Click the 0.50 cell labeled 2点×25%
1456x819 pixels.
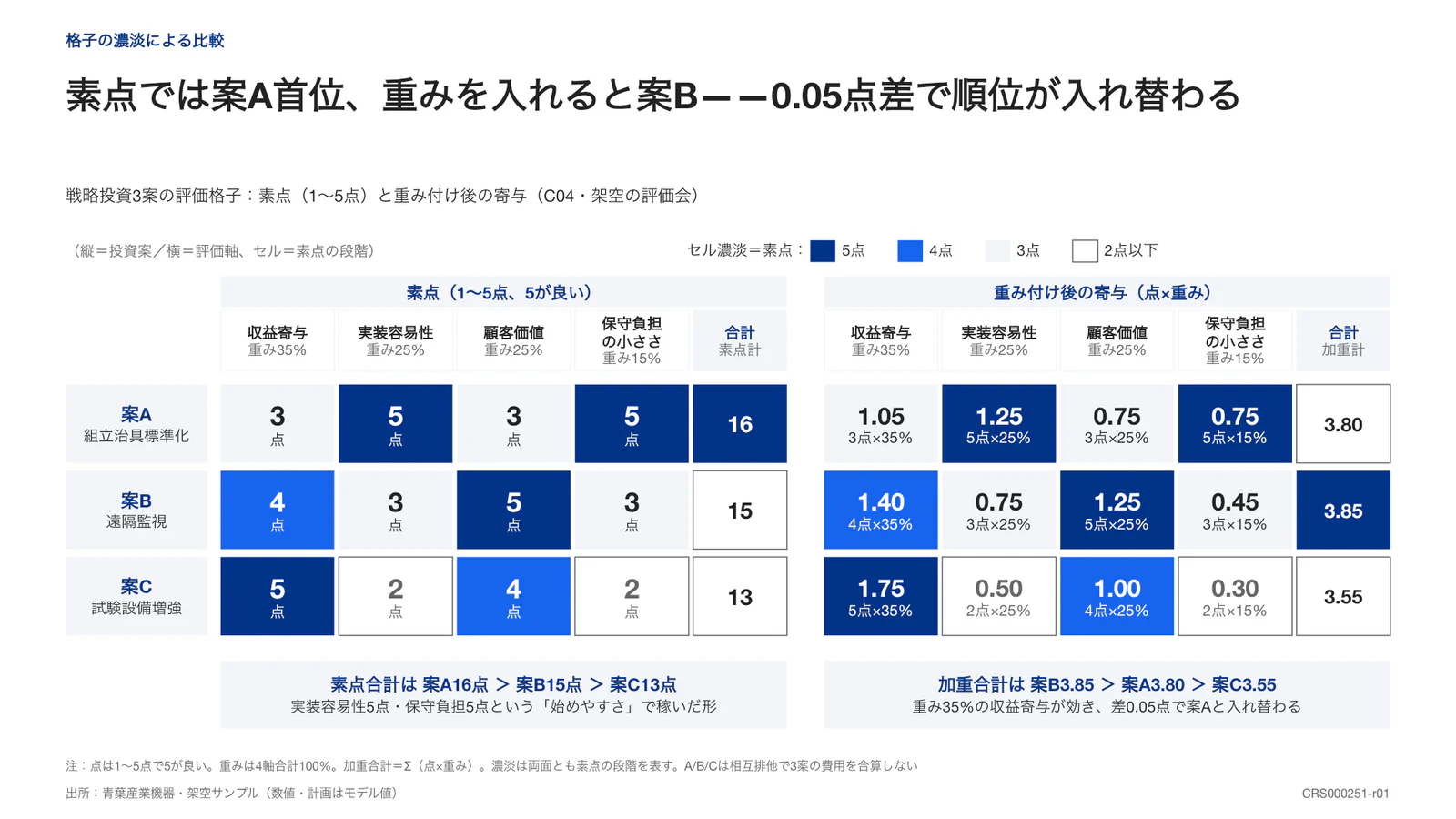pyautogui.click(x=998, y=596)
